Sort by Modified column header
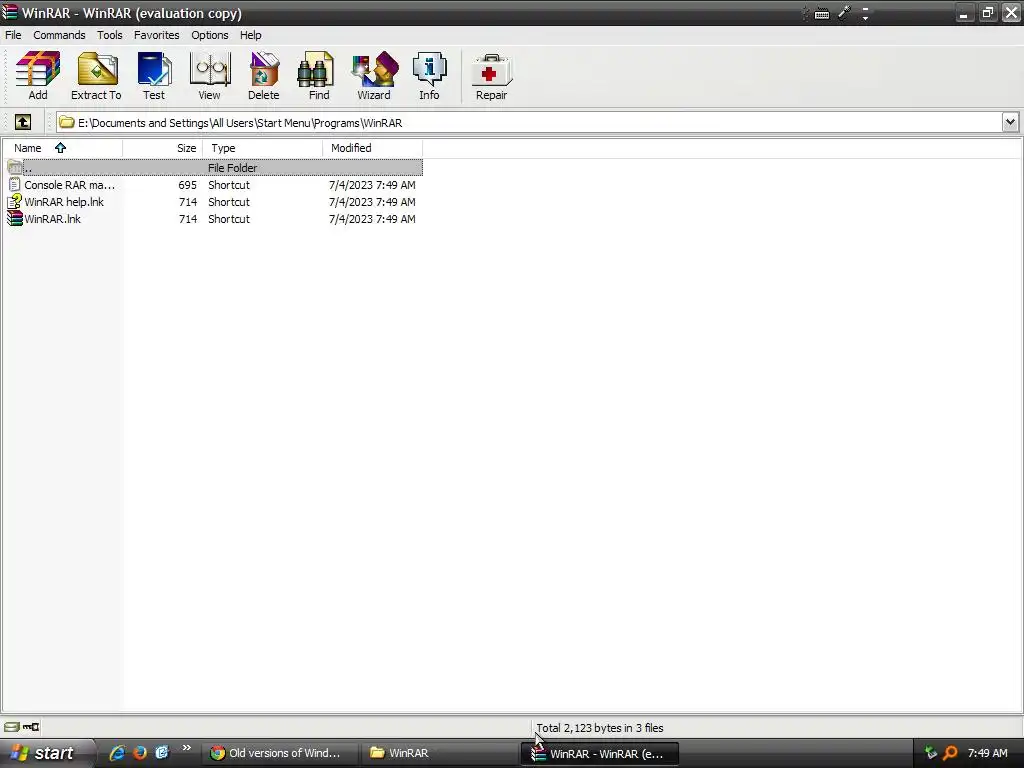This screenshot has height=768, width=1024. [373, 148]
